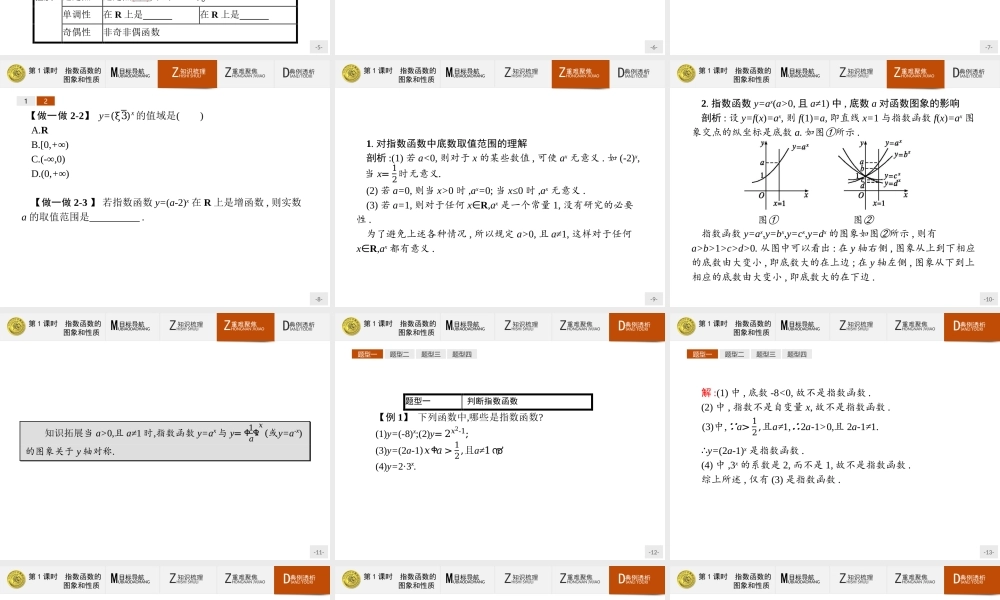The image size is (1000, 600).
Task: Switch to page 1 of the 做一做 slide
Action: 25,100
